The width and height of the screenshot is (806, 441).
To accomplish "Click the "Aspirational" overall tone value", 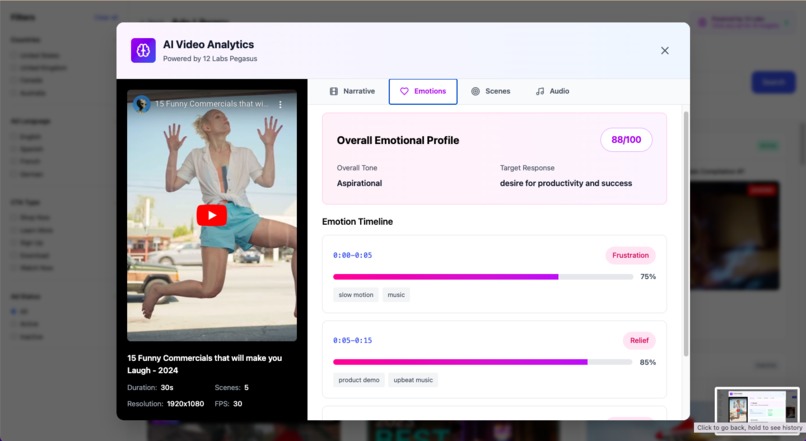I will [x=359, y=183].
